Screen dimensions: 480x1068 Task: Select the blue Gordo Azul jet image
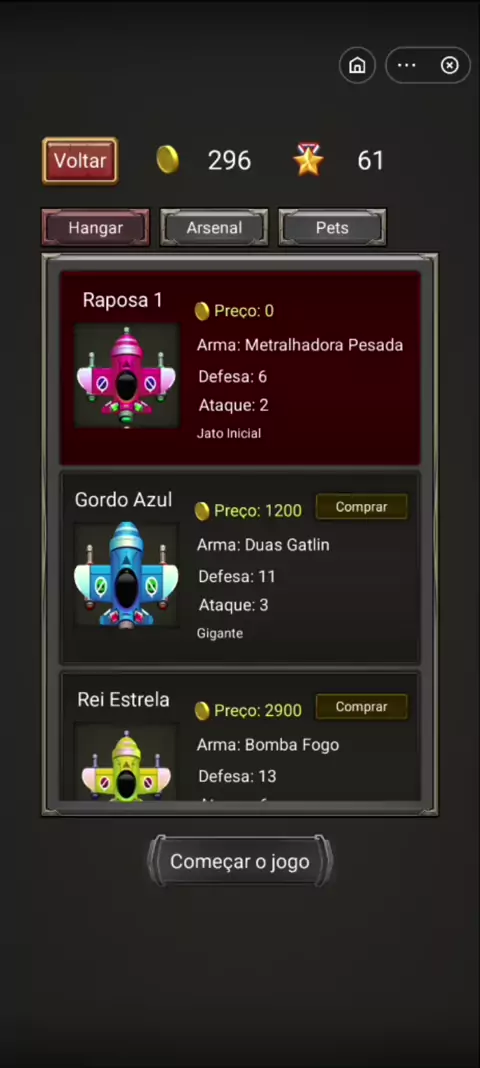point(127,575)
